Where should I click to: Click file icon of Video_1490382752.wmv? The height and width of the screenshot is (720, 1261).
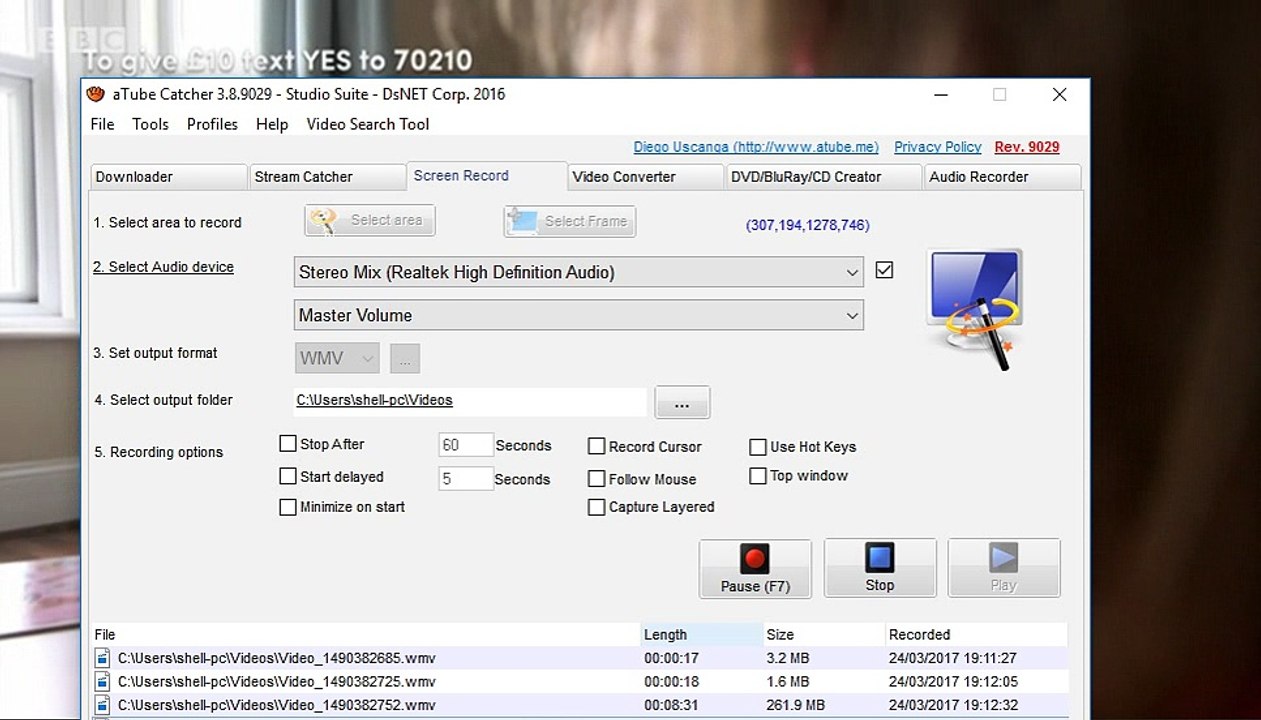pyautogui.click(x=102, y=705)
